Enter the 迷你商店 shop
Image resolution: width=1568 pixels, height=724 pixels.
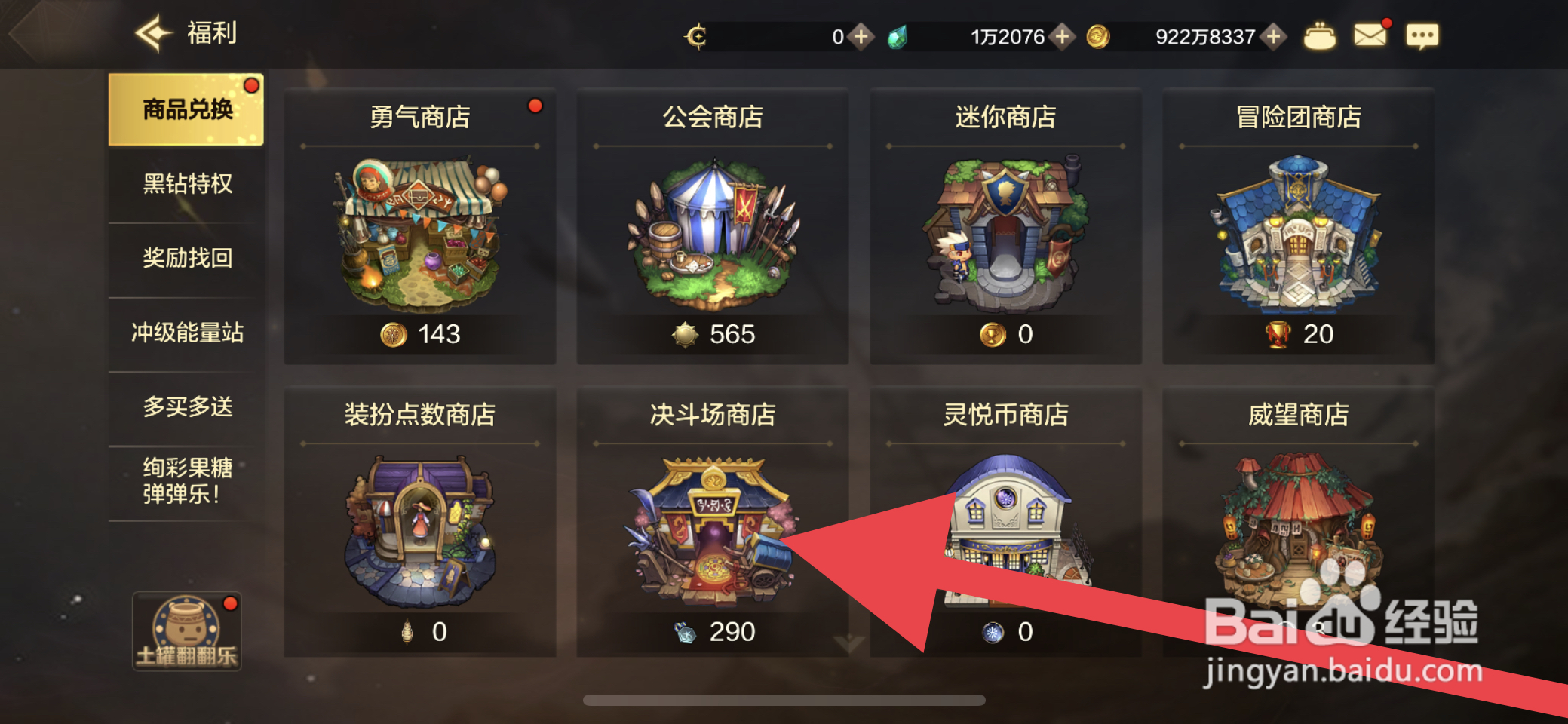(x=1005, y=227)
